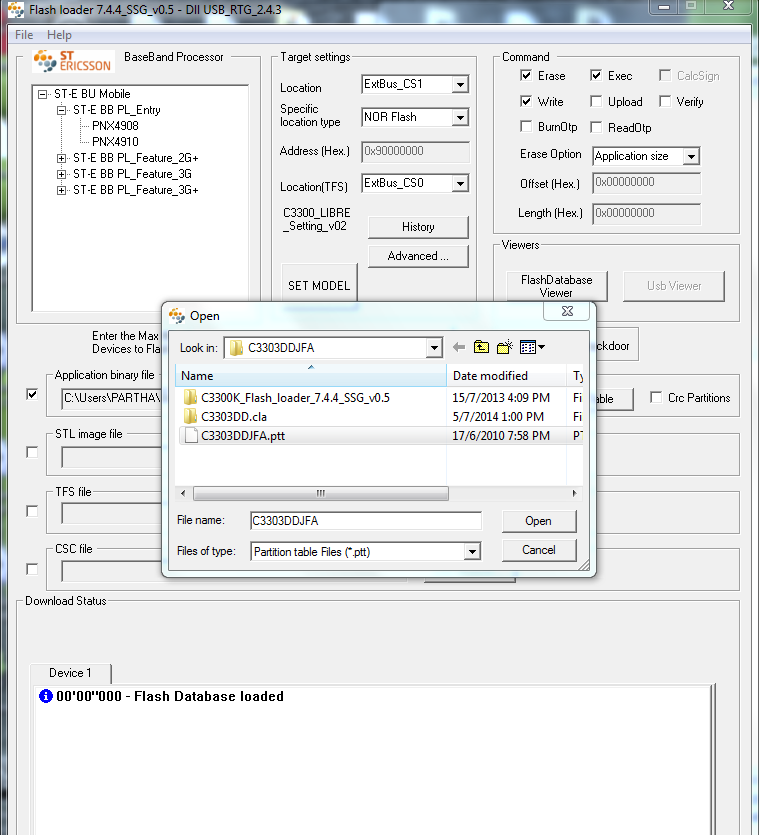This screenshot has height=835, width=759.
Task: Click the Offset (Hex.) field
Action: 647,183
